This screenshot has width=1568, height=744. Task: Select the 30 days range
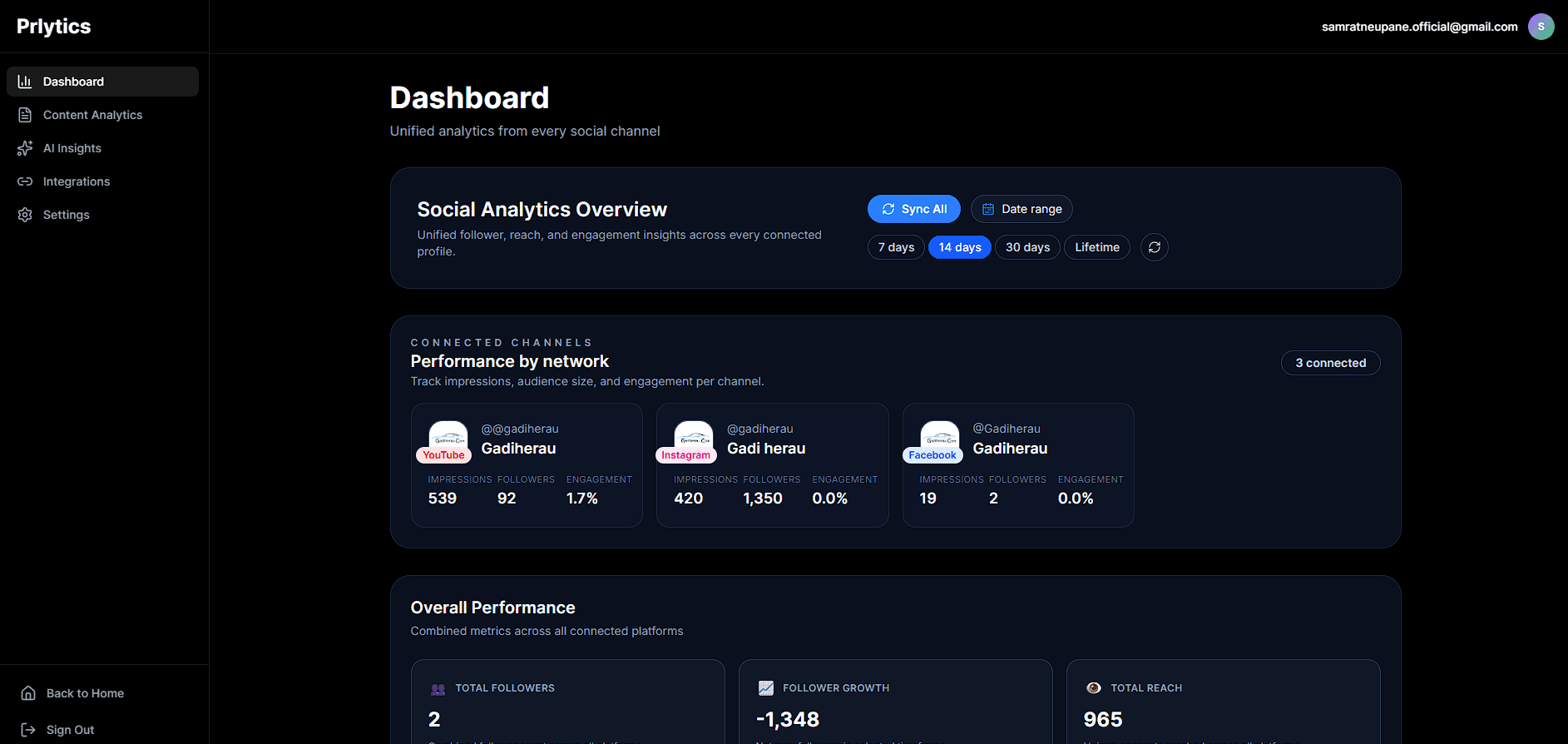[1027, 247]
